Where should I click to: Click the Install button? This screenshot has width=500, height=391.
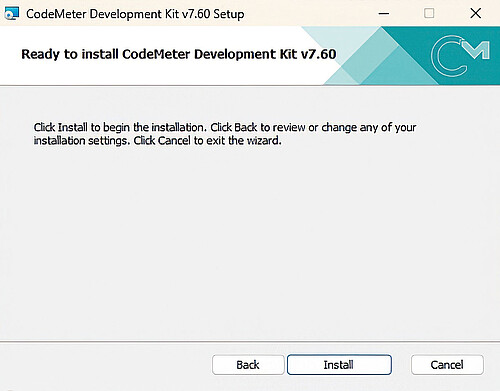pyautogui.click(x=339, y=365)
